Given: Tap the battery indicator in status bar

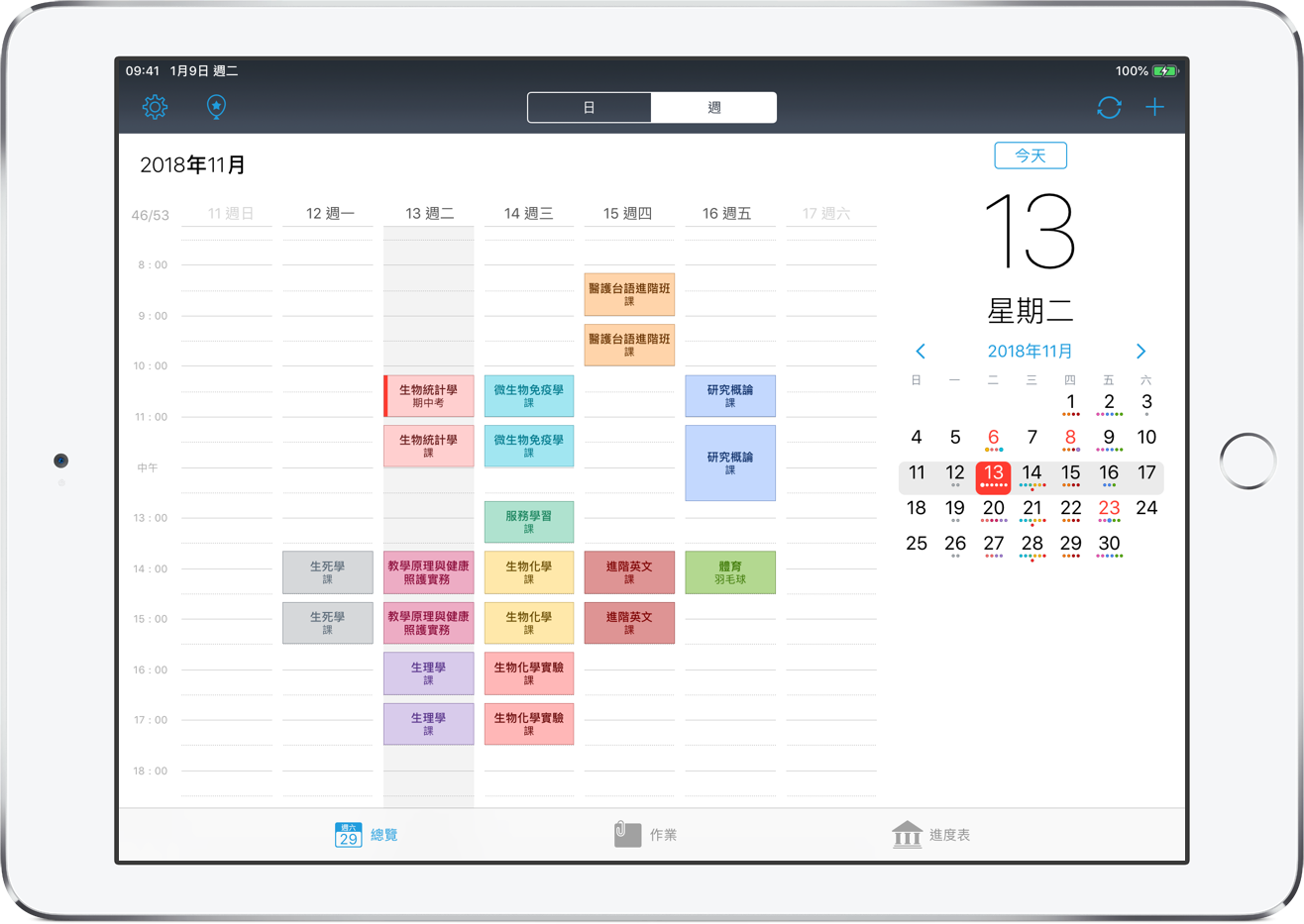Looking at the screenshot, I should (x=1165, y=71).
